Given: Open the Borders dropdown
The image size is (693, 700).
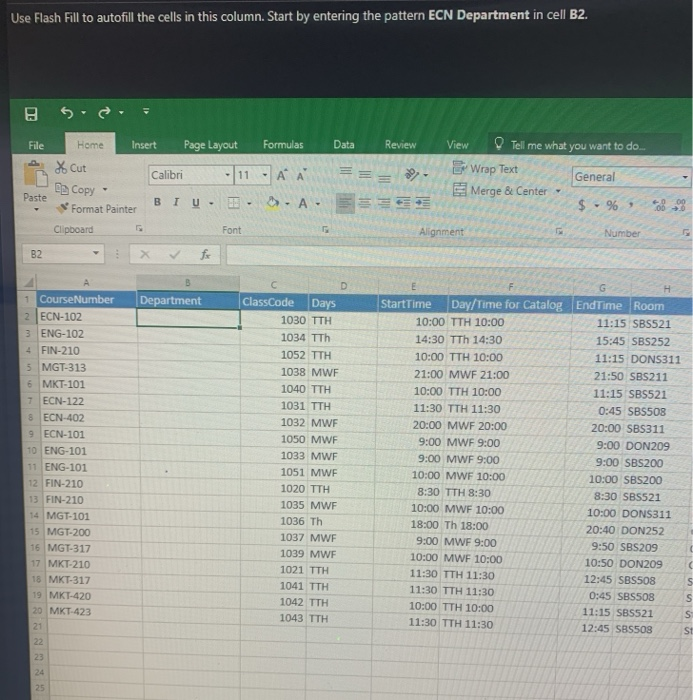Looking at the screenshot, I should click(249, 204).
